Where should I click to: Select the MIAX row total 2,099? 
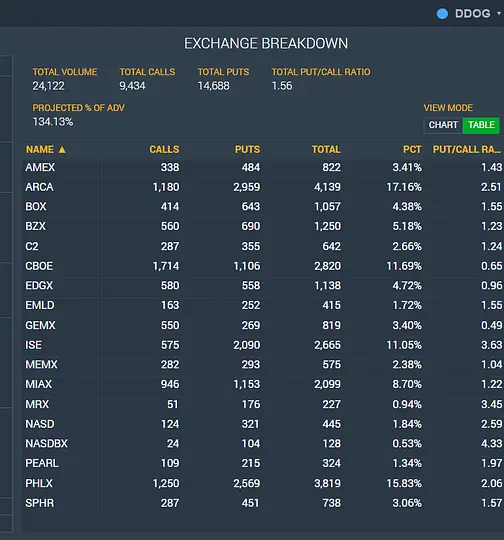327,384
